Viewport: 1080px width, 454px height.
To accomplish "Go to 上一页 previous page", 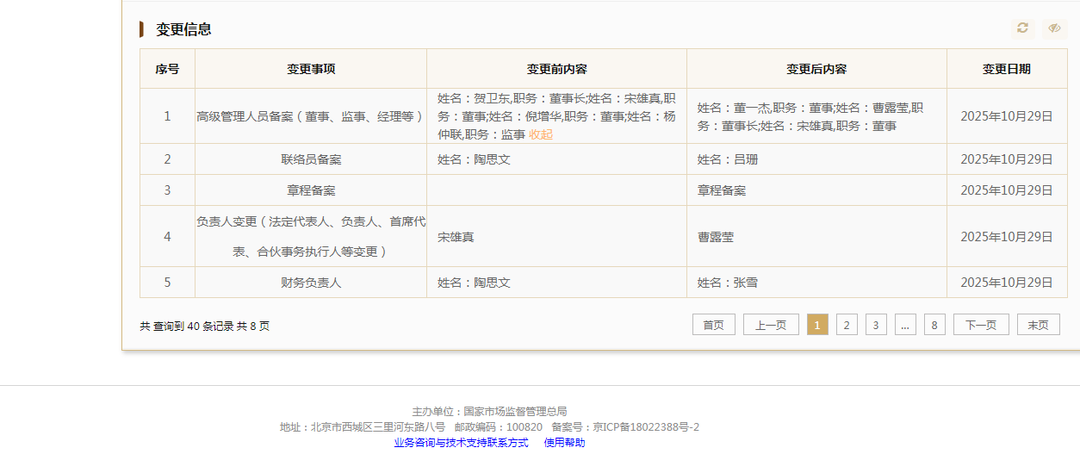I will (x=771, y=324).
